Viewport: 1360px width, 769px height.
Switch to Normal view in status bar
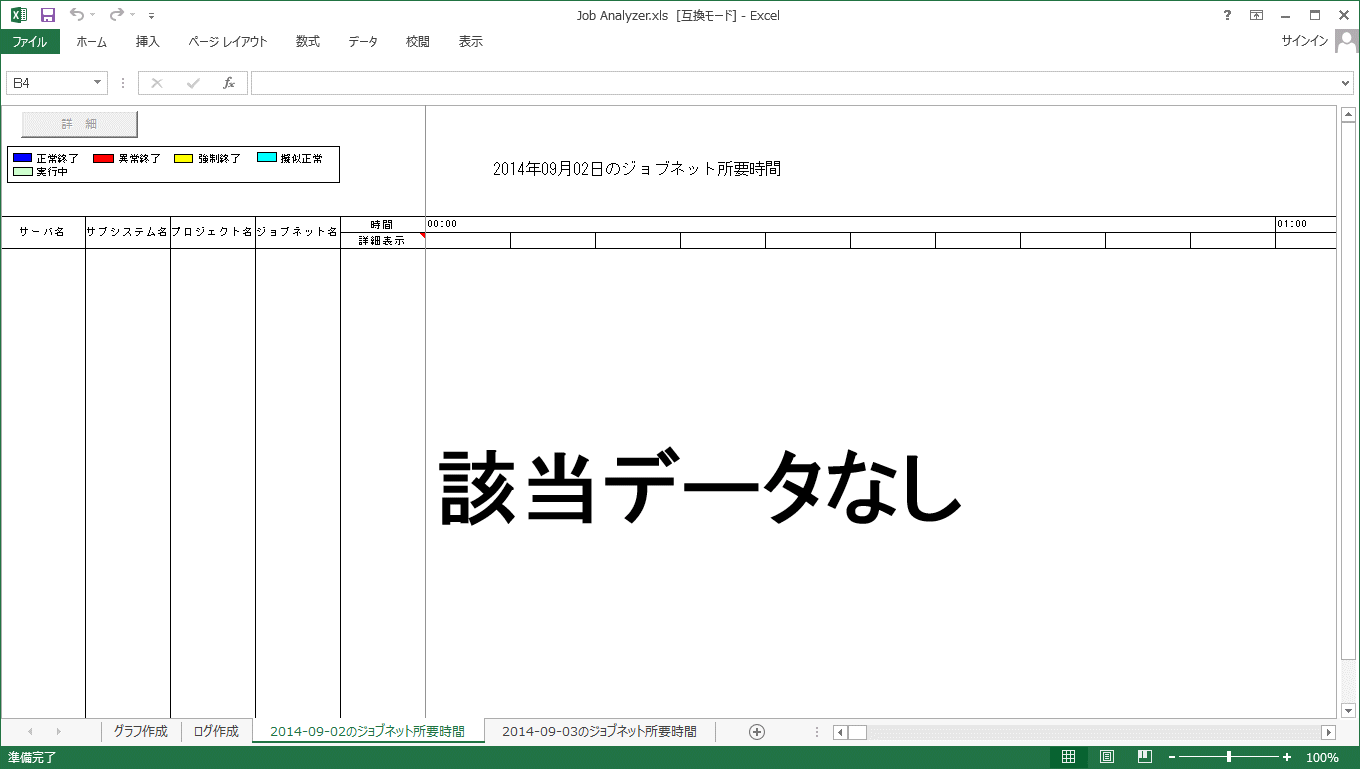[1068, 757]
